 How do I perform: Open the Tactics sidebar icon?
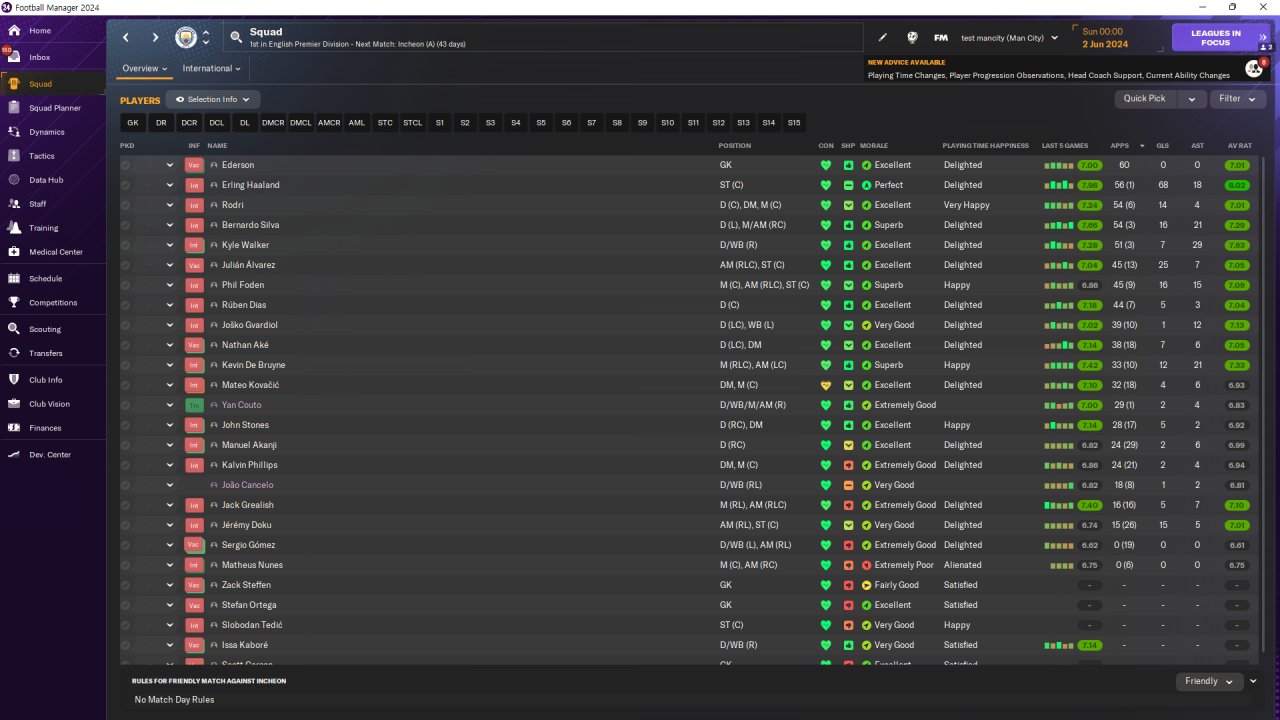pos(14,156)
